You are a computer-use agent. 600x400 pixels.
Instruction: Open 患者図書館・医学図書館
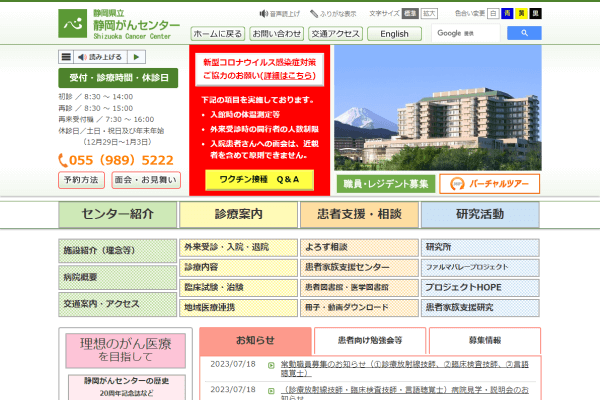[359, 287]
